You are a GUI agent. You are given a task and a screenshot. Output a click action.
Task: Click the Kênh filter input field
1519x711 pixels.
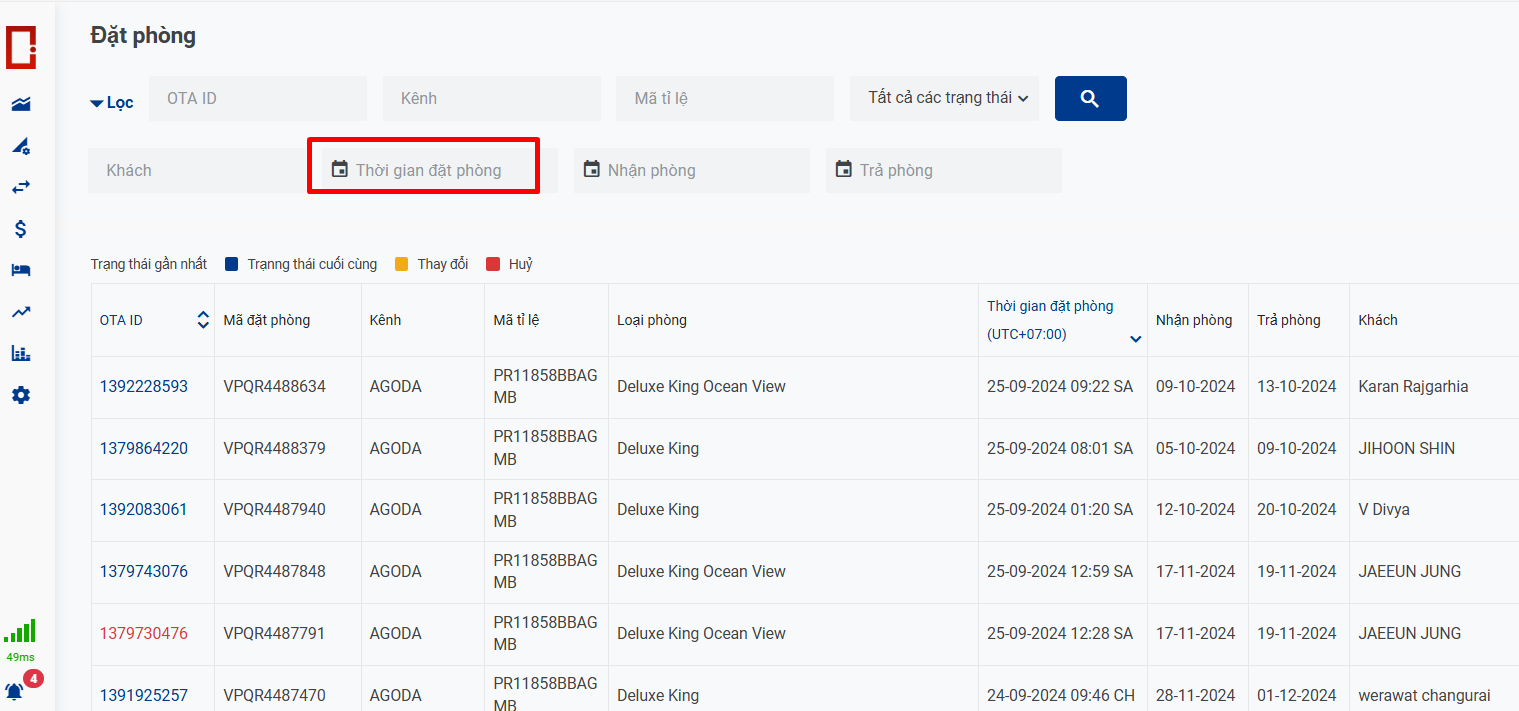[x=491, y=98]
